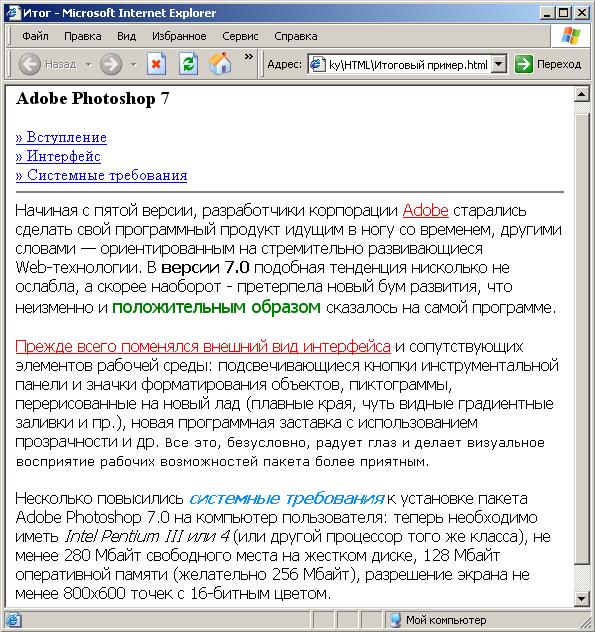Expand the toolbar overflow chevron »

coord(249,56)
